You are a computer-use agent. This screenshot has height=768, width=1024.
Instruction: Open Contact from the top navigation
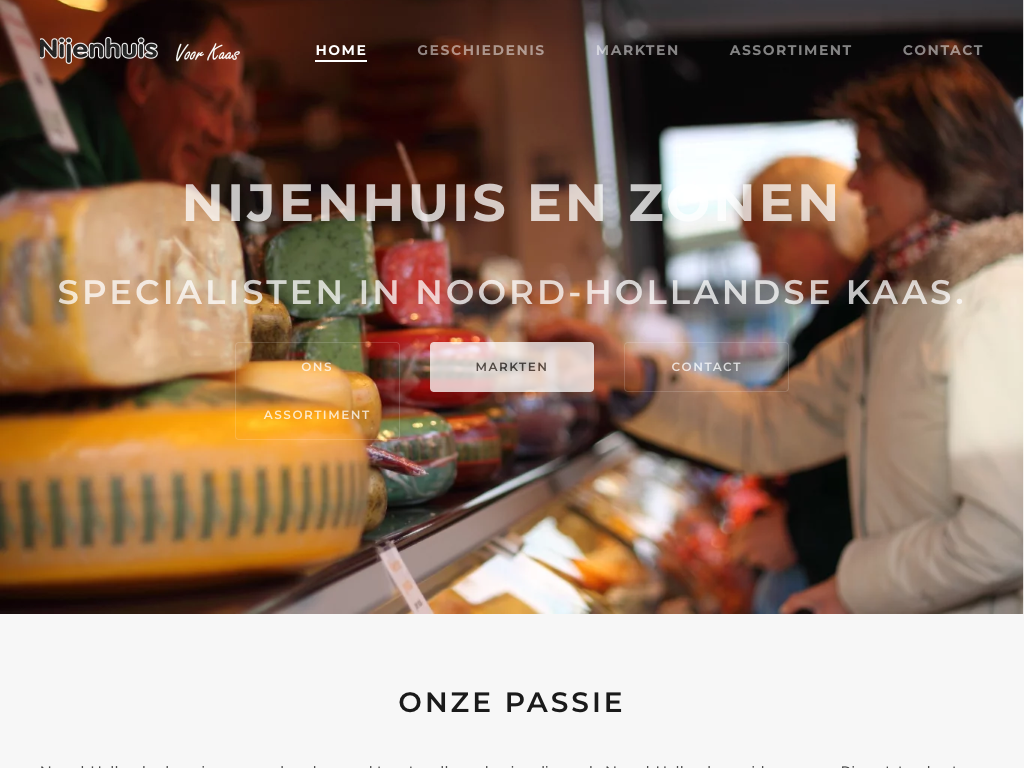(x=942, y=50)
